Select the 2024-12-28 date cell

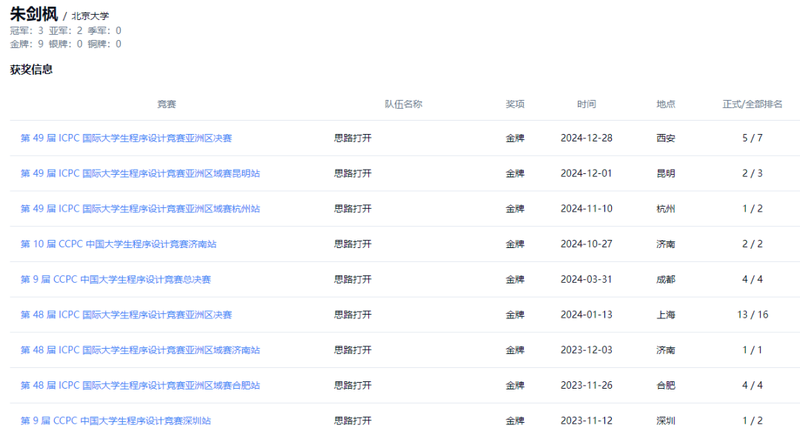coord(586,138)
